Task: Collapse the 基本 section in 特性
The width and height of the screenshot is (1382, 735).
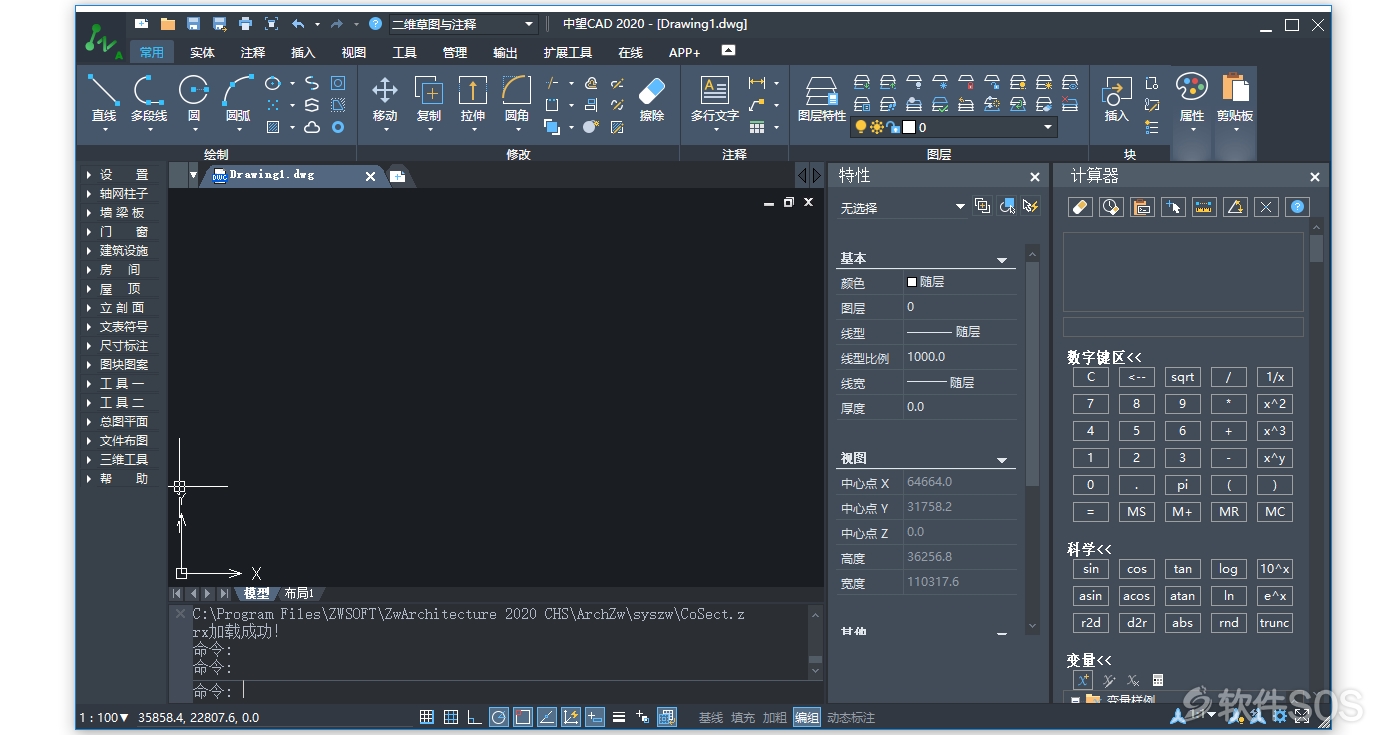Action: [1002, 259]
